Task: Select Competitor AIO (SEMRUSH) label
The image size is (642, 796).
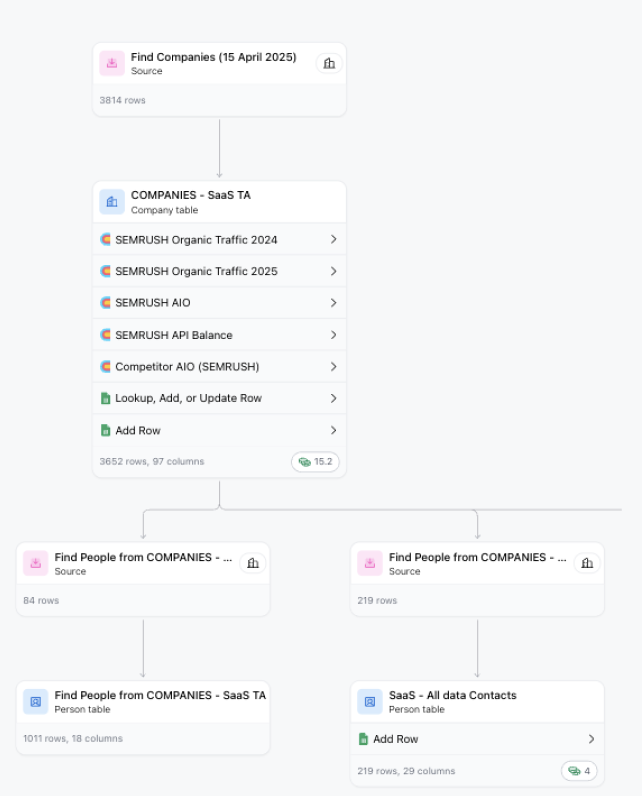Action: (187, 367)
